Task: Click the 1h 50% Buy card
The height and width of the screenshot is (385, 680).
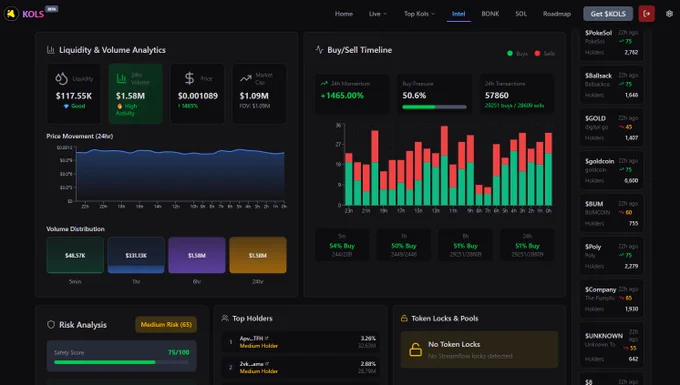Action: tap(404, 245)
